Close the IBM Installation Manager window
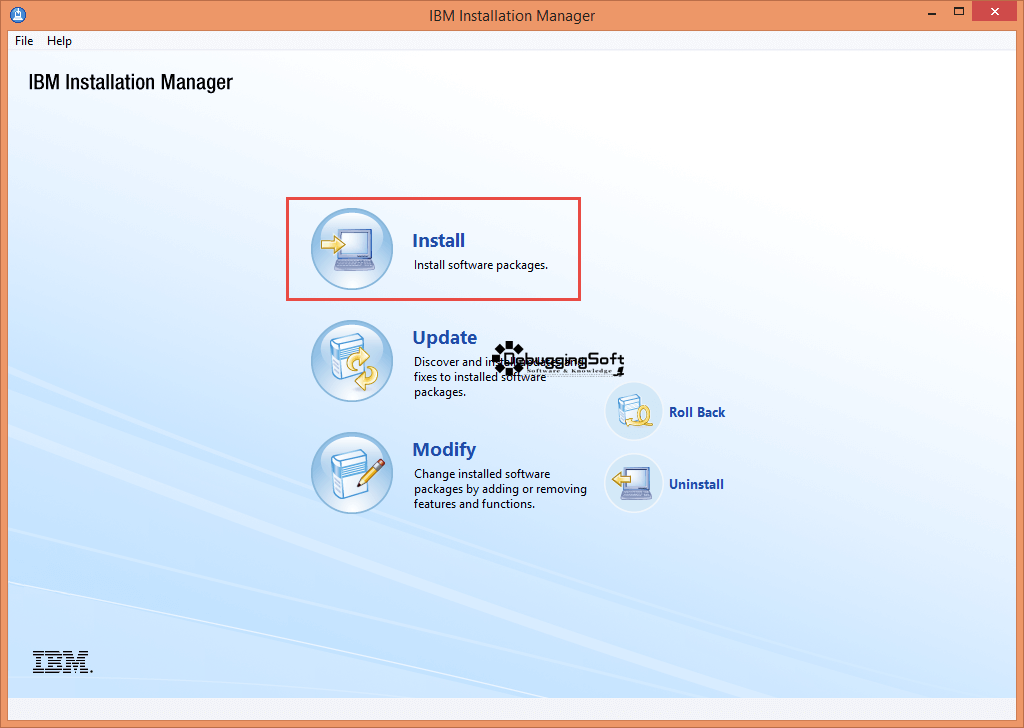1024x728 pixels. pos(995,12)
